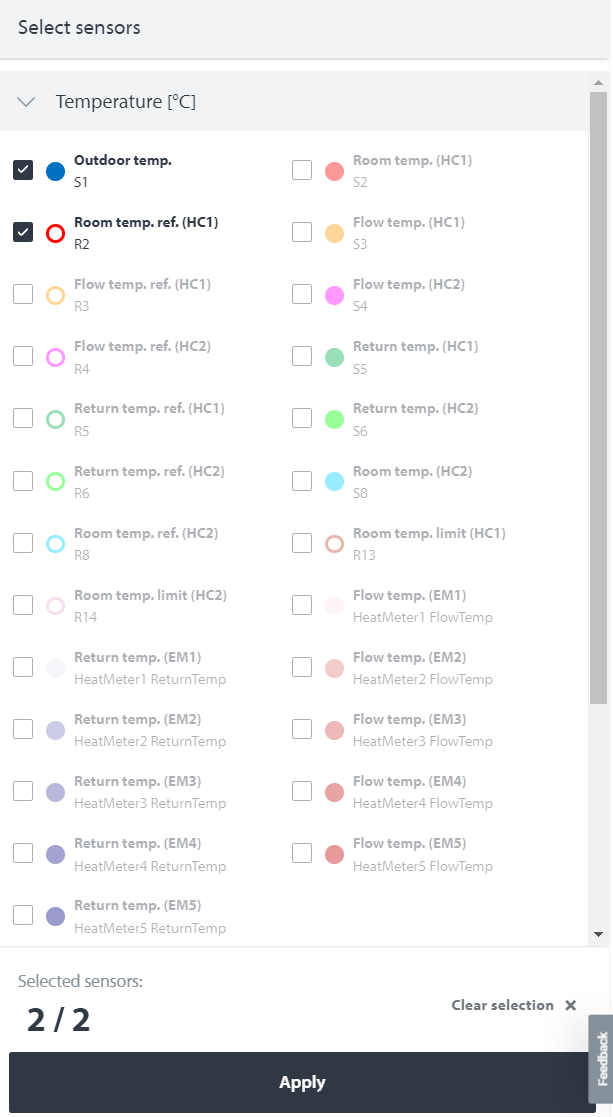Image resolution: width=613 pixels, height=1117 pixels.
Task: Click the blue Outdoor temp. color dot
Action: 56,171
